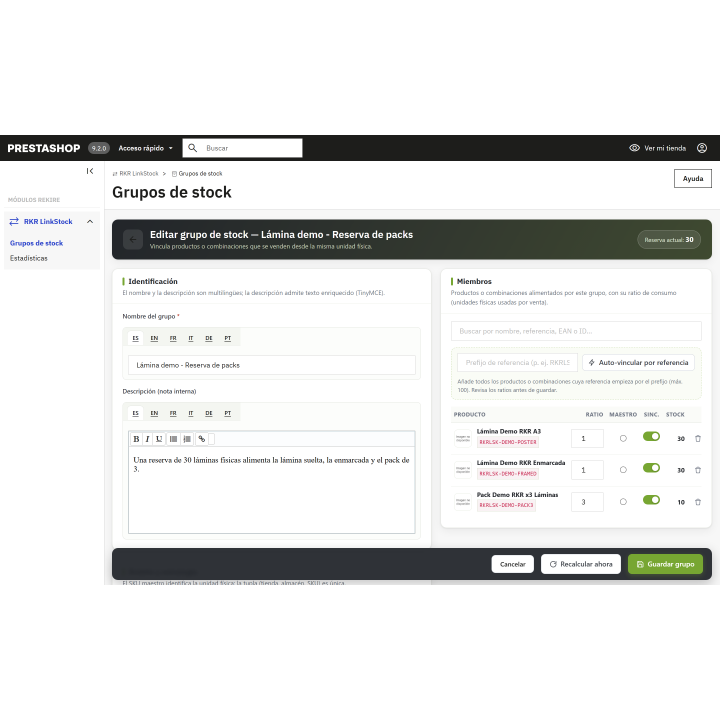Image resolution: width=720 pixels, height=720 pixels.
Task: Click the PrestaShop logo
Action: coord(44,148)
